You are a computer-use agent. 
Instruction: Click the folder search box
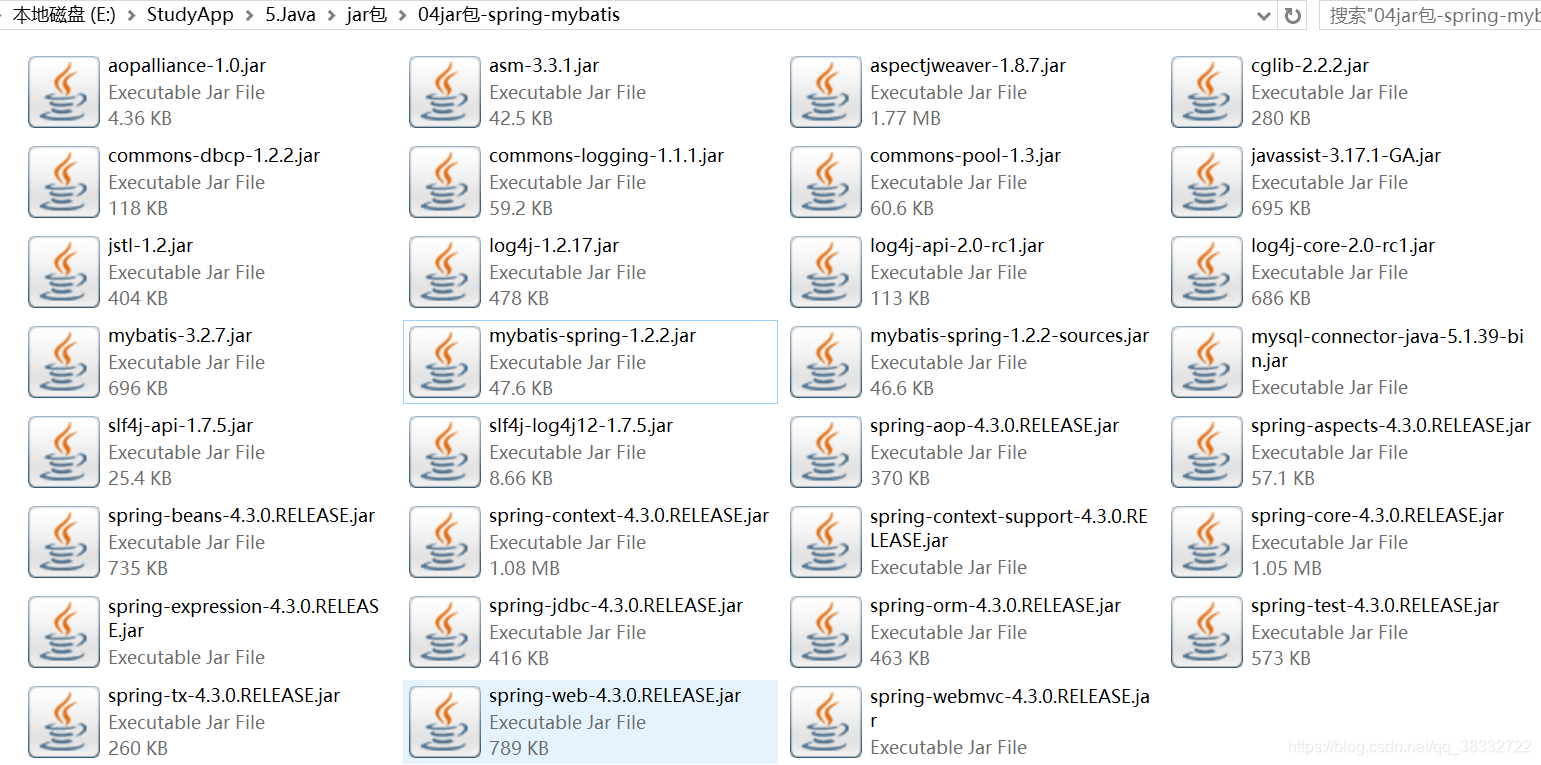1431,15
